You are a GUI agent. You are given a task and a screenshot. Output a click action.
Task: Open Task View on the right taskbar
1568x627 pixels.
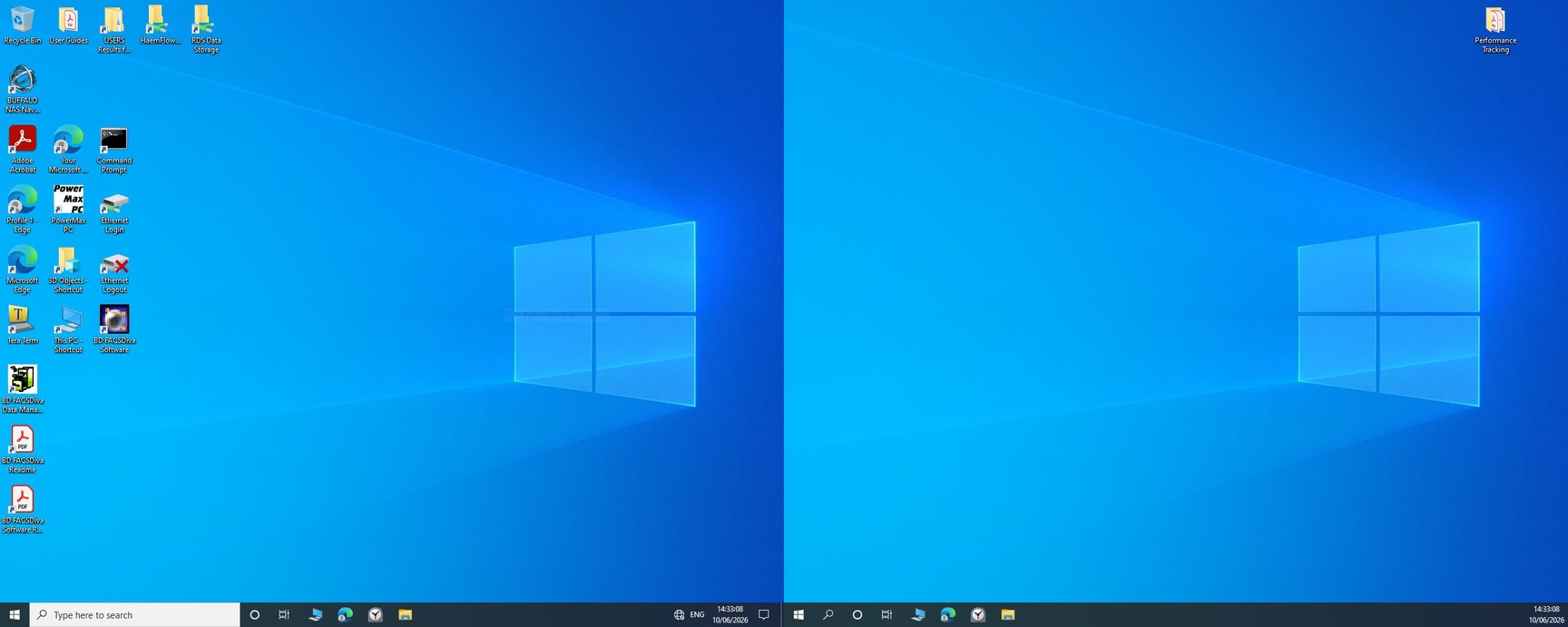887,614
